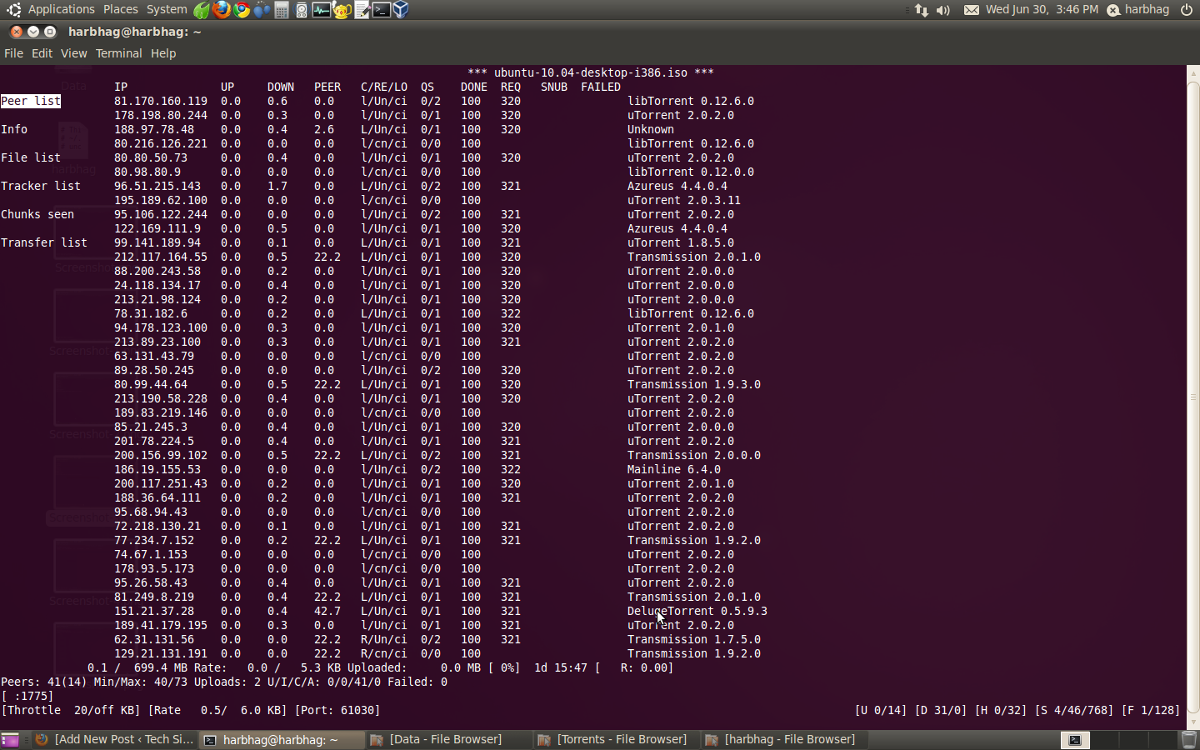Image resolution: width=1200 pixels, height=750 pixels.
Task: Click the Info entry in rtorrent sidebar
Action: (x=14, y=129)
